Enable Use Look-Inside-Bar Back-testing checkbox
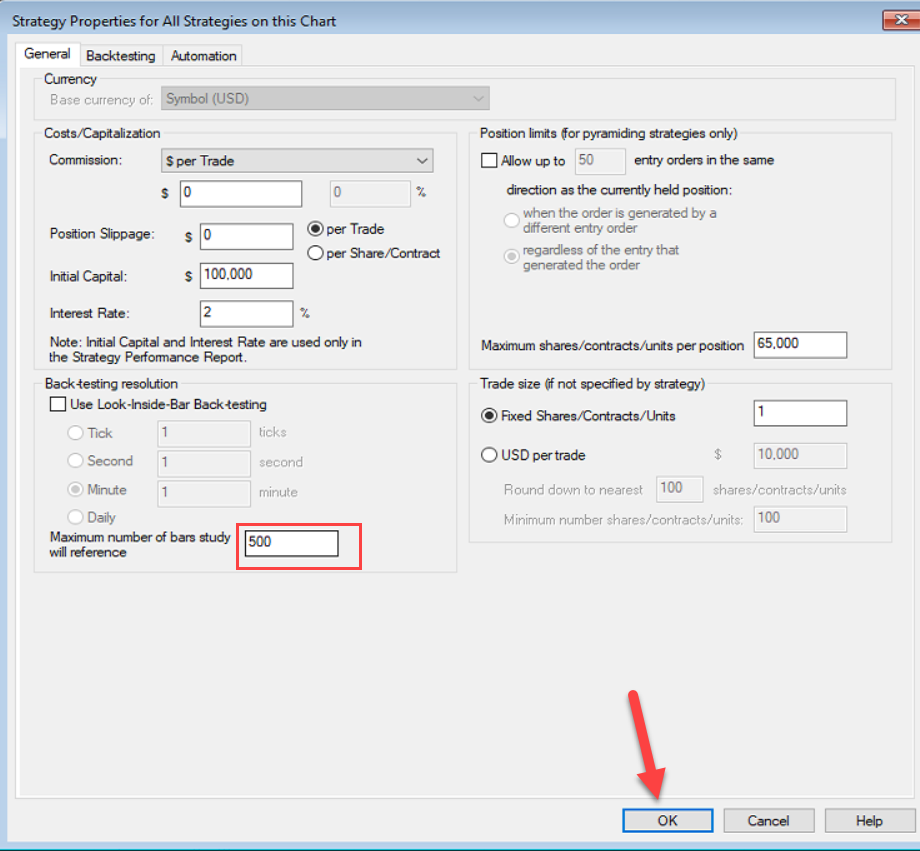 coord(58,405)
